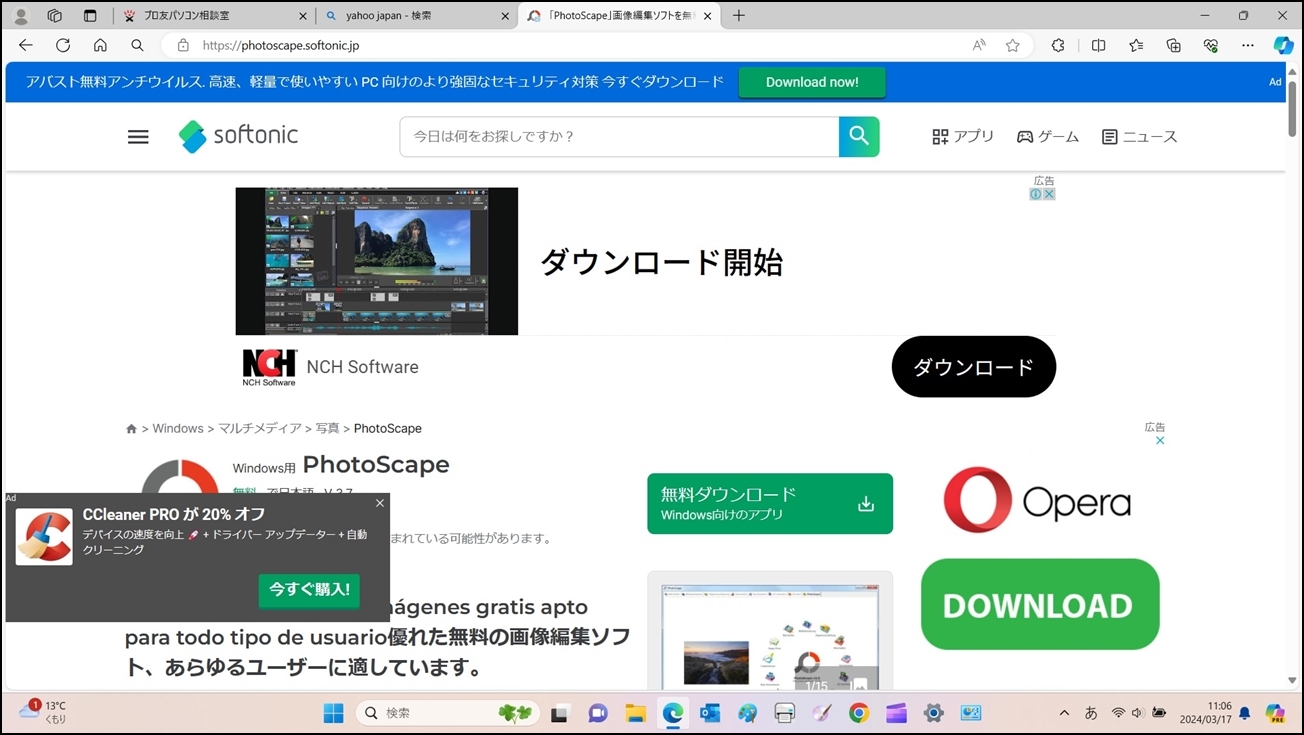Screen dimensions: 1304x735
Task: Click the video editor ad thumbnail
Action: [377, 261]
